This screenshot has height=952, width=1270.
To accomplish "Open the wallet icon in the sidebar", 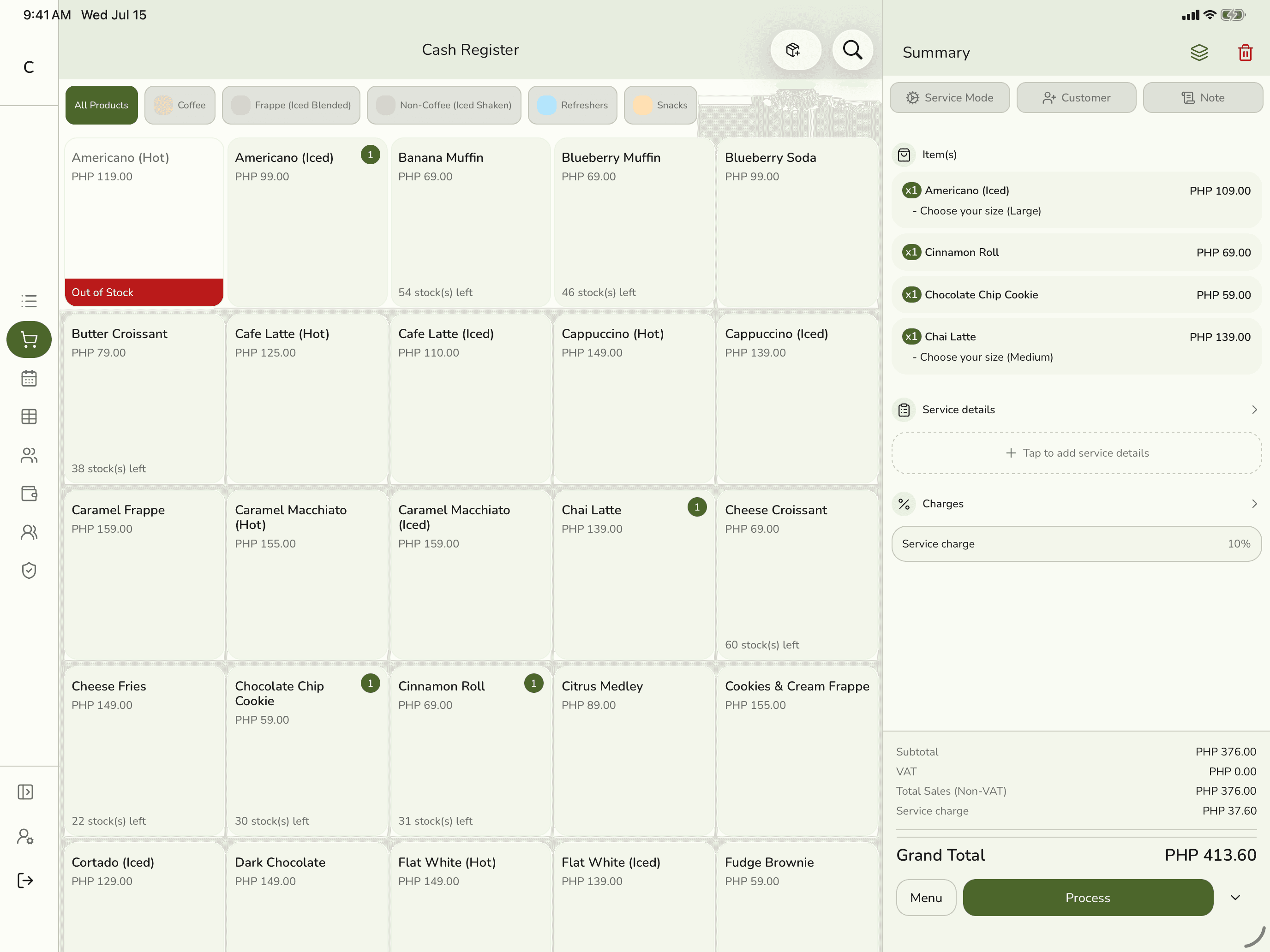I will (29, 494).
